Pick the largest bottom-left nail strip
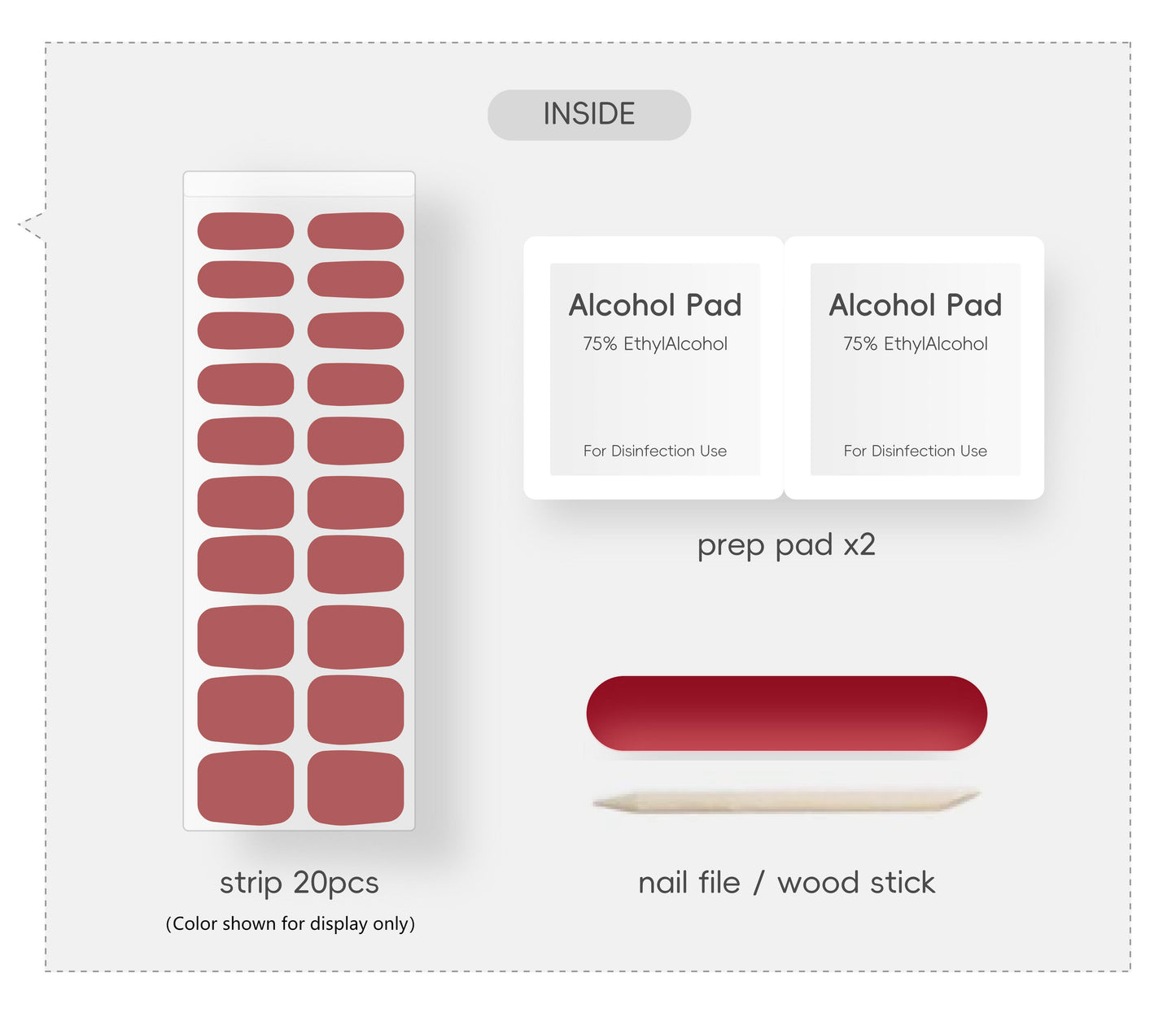 click(245, 788)
